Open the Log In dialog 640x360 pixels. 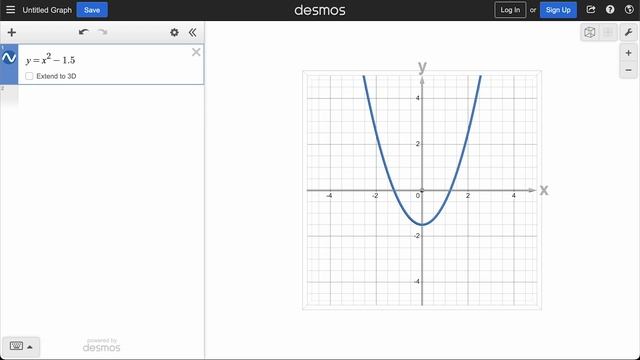pyautogui.click(x=510, y=10)
